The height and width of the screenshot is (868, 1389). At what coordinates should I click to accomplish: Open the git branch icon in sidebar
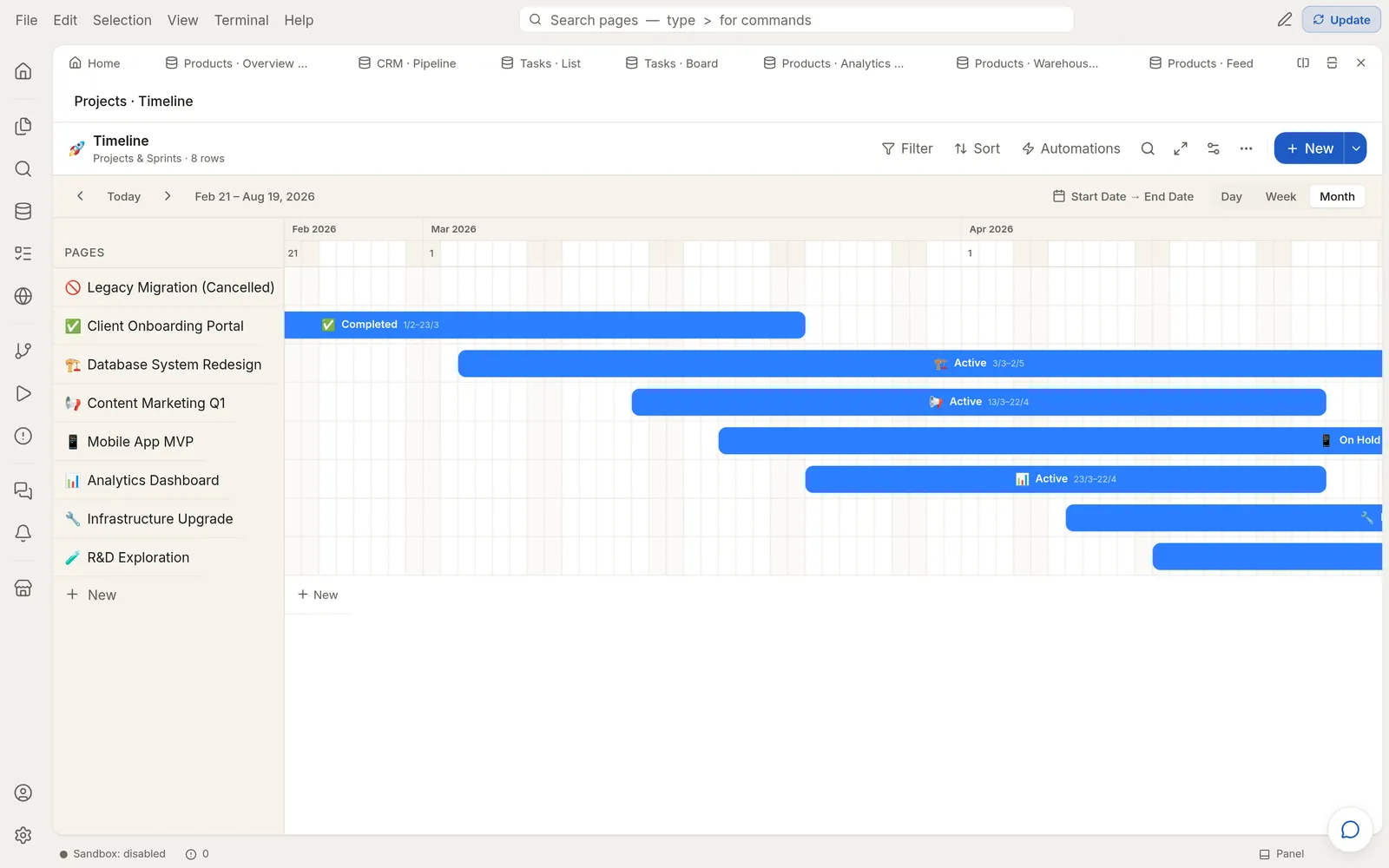tap(23, 351)
